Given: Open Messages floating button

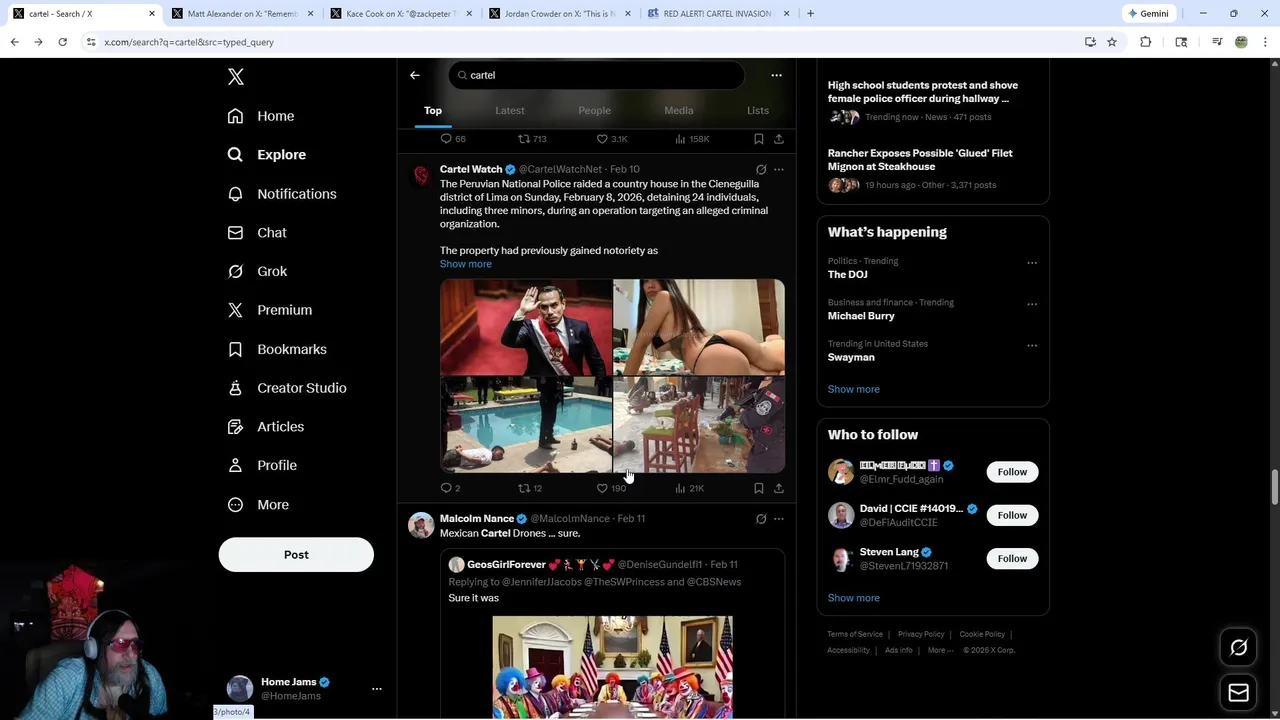Looking at the screenshot, I should [x=1239, y=692].
